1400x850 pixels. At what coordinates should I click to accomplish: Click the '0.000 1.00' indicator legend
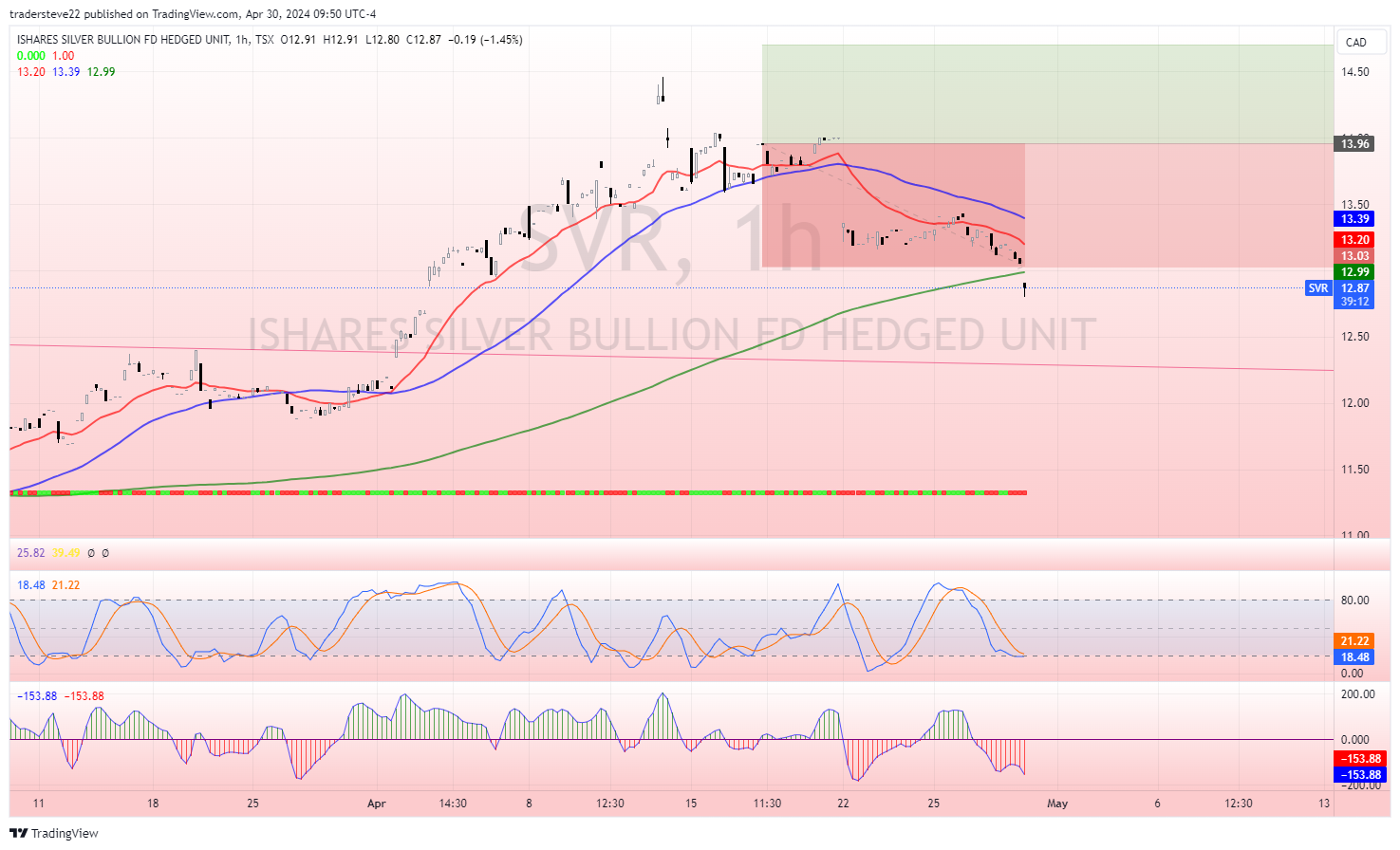[46, 56]
